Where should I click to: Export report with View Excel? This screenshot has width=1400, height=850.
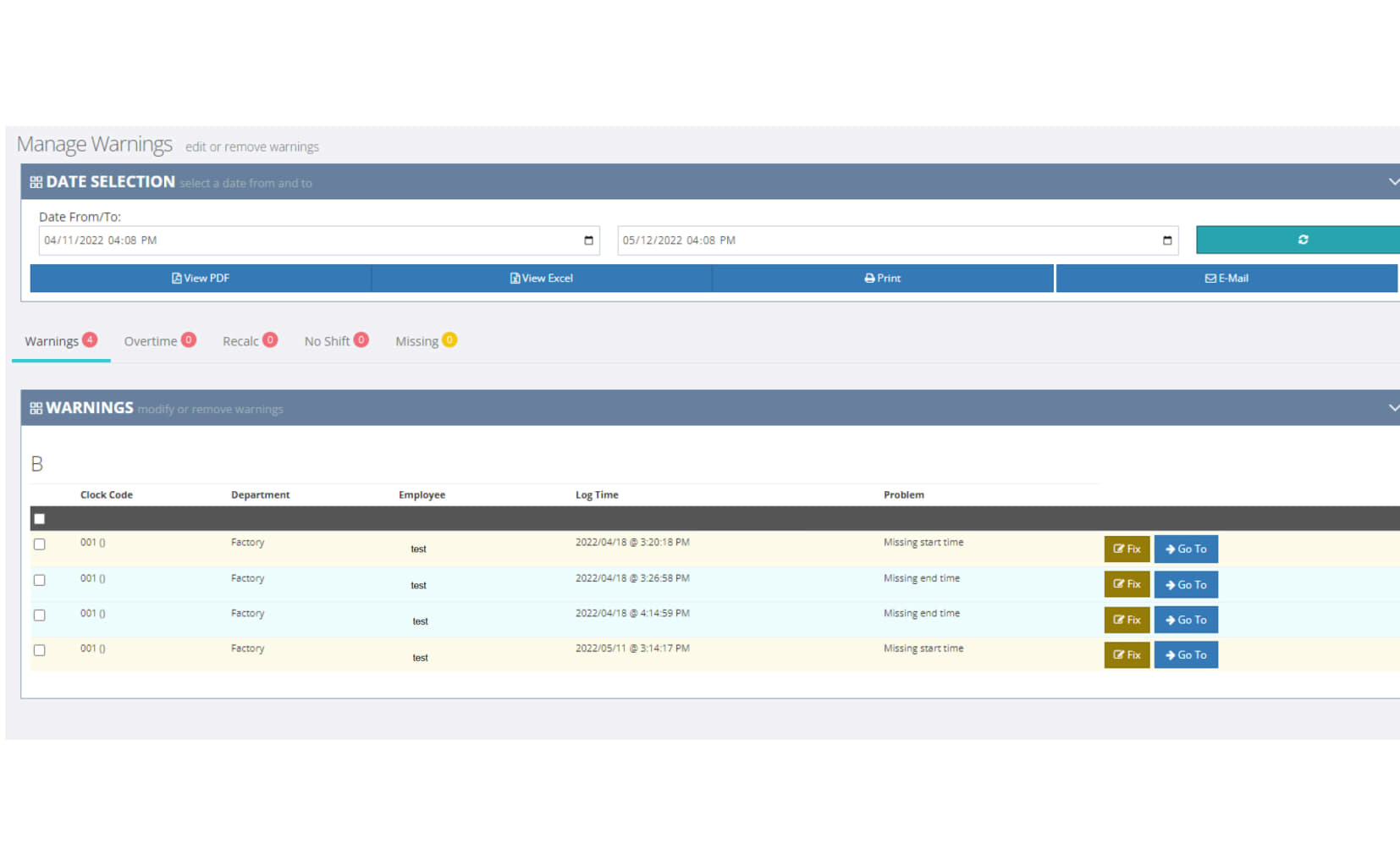click(x=542, y=278)
